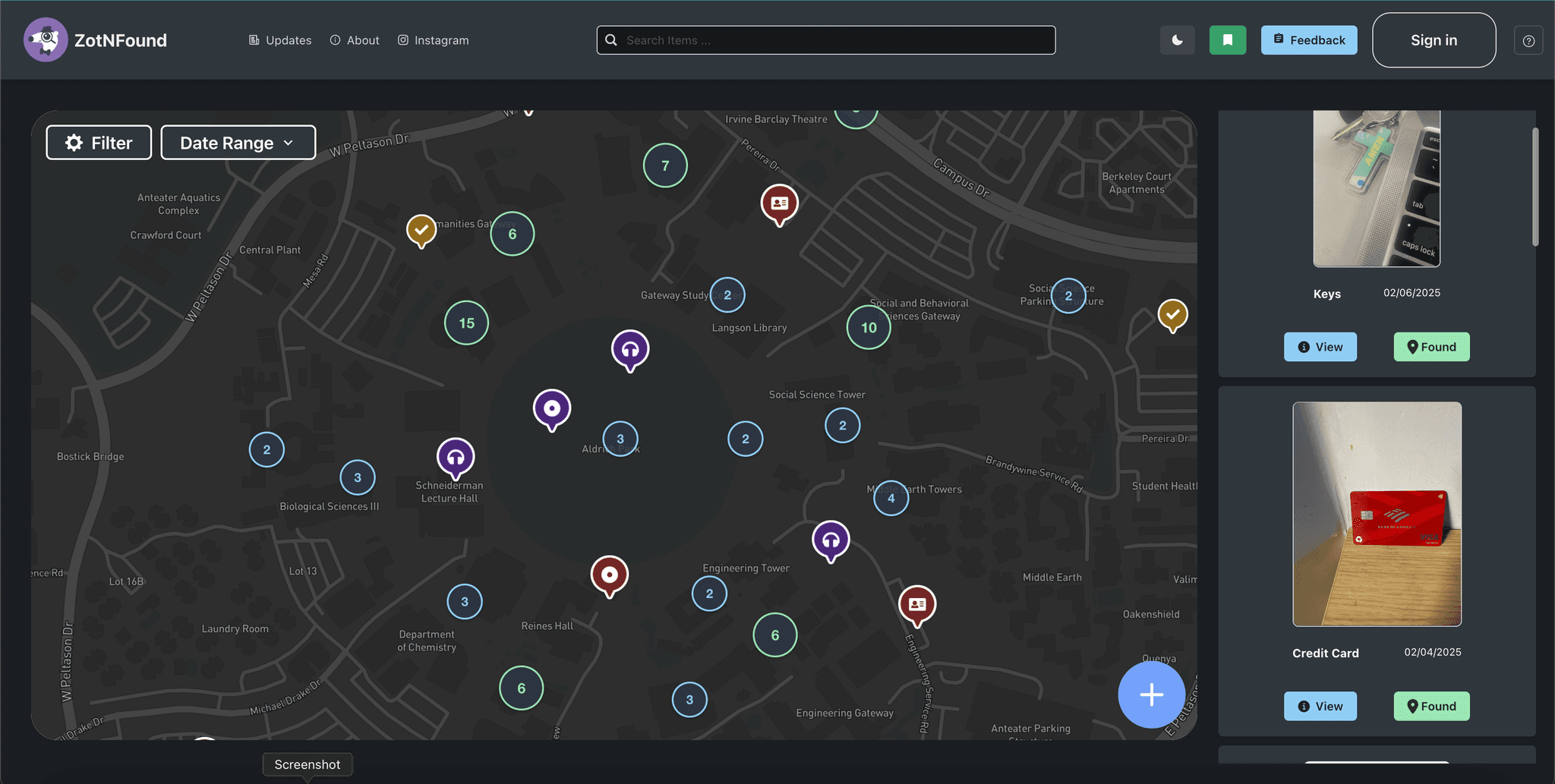Screen dimensions: 1555x784
Task: Open the Credit Card item photo
Action: point(1377,514)
